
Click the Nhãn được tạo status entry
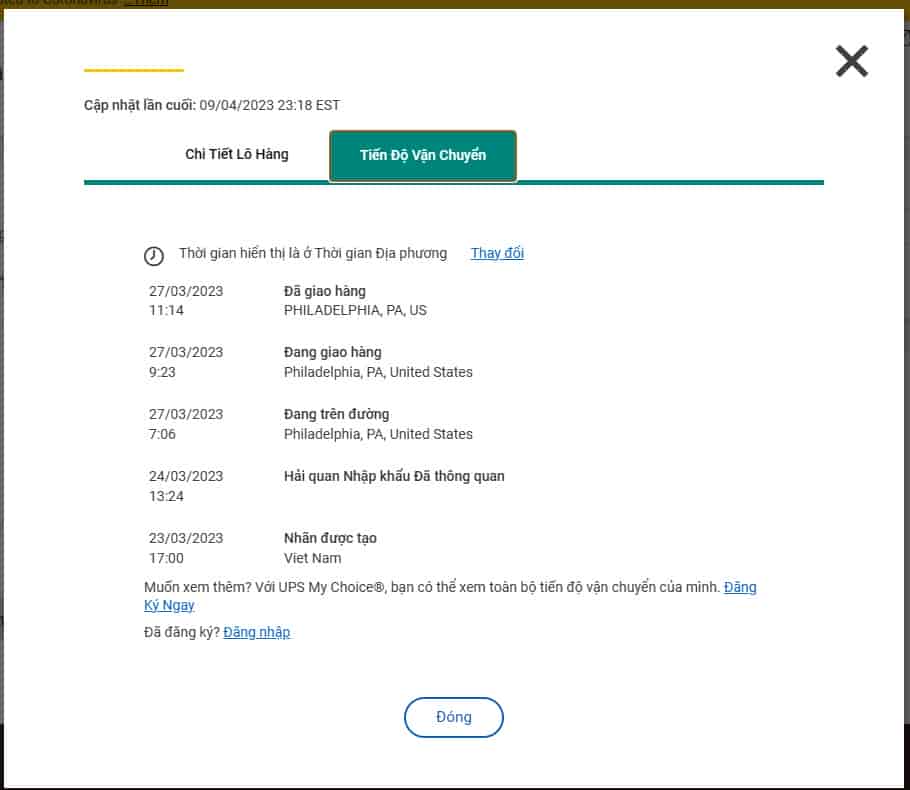pyautogui.click(x=330, y=538)
